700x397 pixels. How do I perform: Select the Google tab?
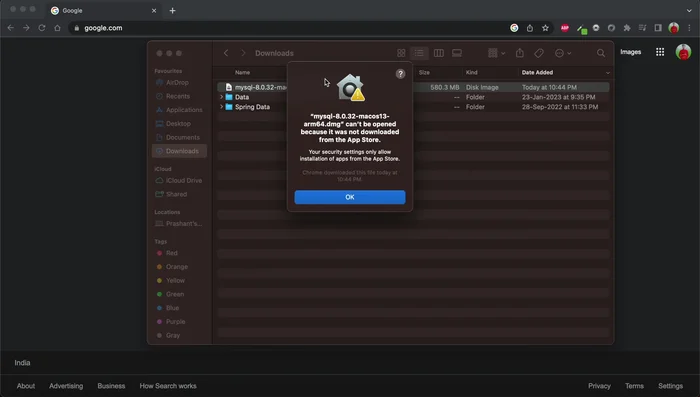[x=104, y=10]
